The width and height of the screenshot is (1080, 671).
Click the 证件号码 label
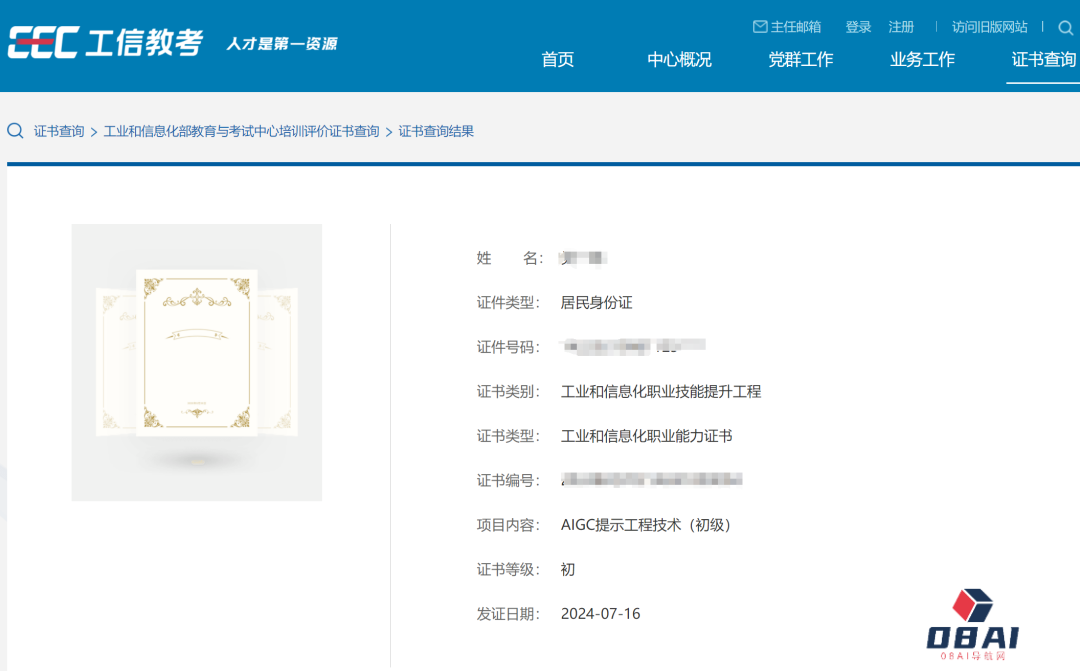coord(508,347)
